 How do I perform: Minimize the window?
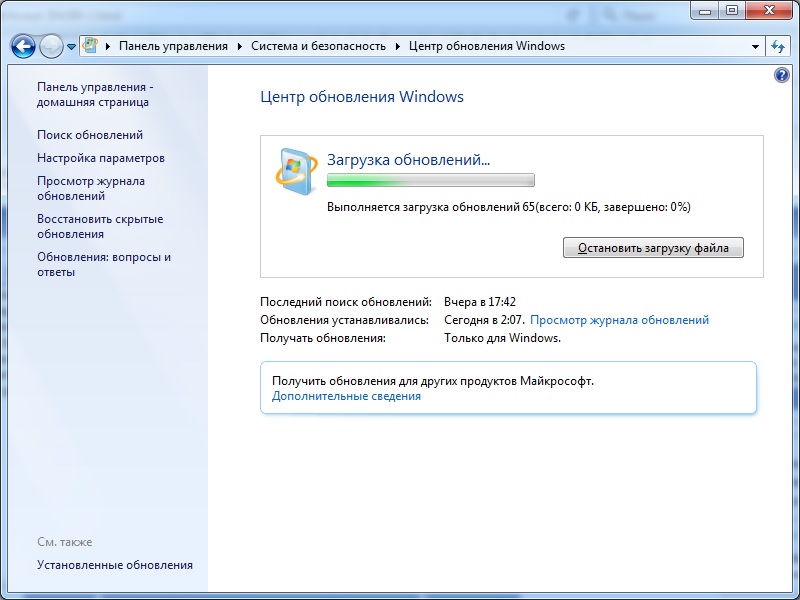pos(706,10)
